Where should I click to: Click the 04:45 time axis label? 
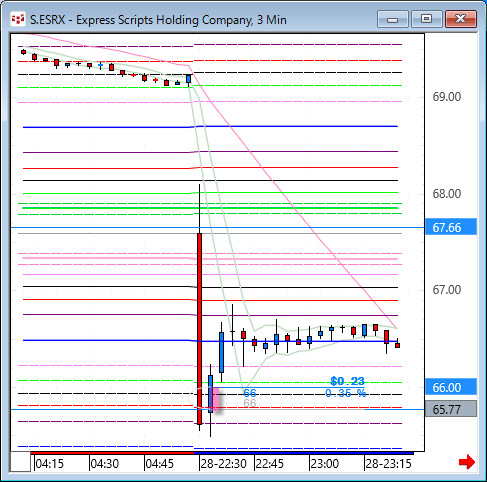coord(160,464)
